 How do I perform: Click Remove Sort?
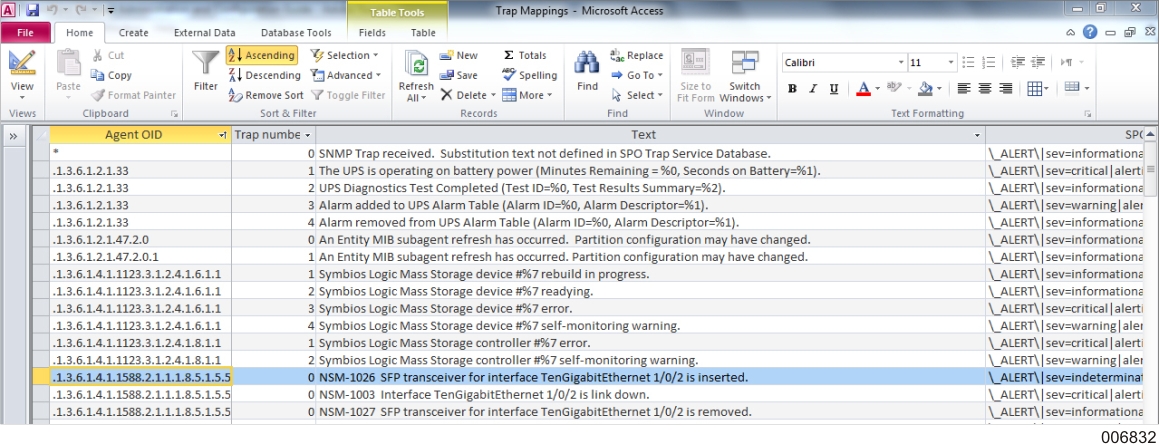pos(265,95)
